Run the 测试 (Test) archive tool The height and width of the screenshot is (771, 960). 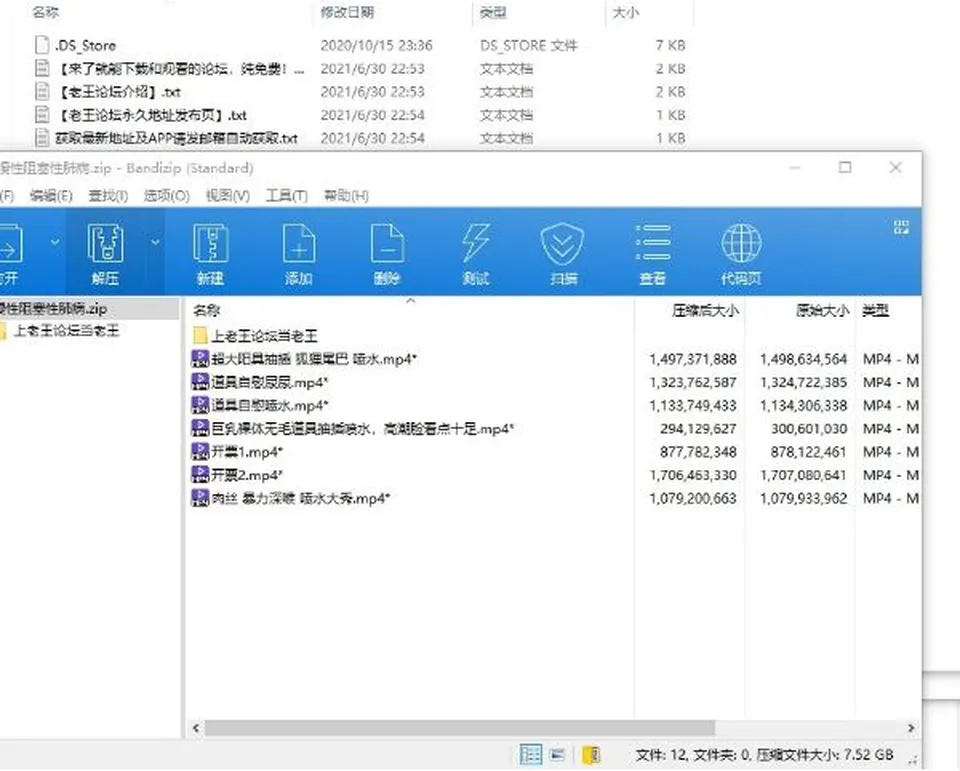[476, 252]
